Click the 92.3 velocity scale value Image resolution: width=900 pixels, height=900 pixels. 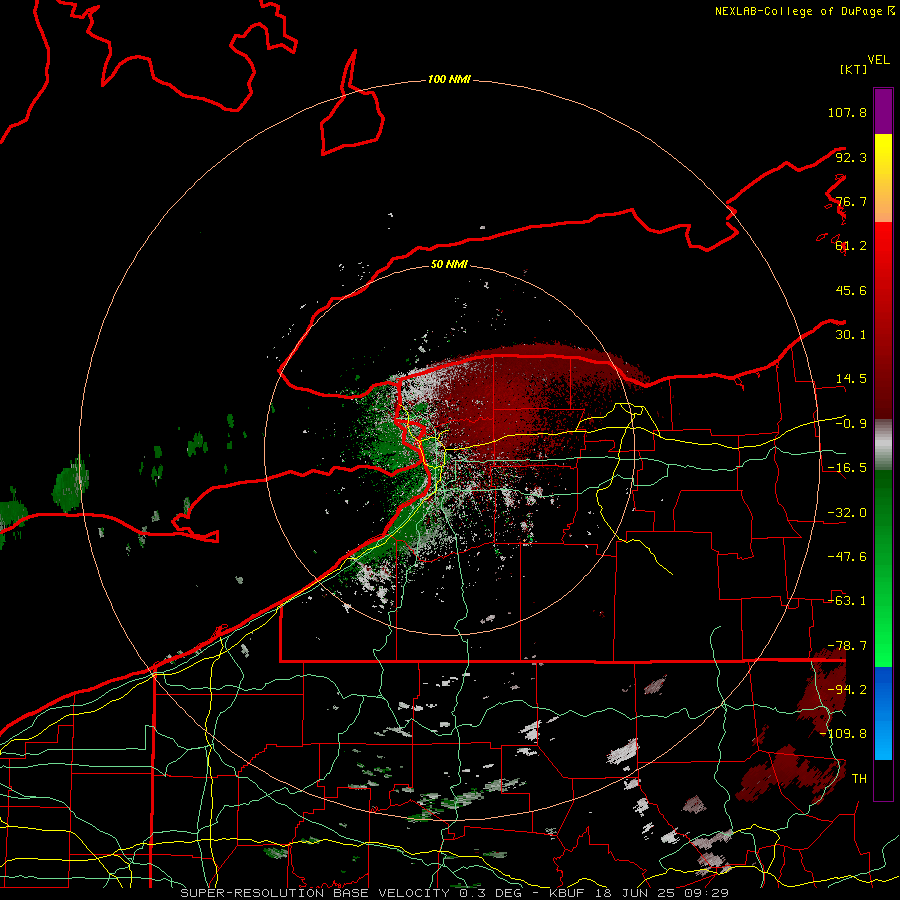pyautogui.click(x=851, y=157)
